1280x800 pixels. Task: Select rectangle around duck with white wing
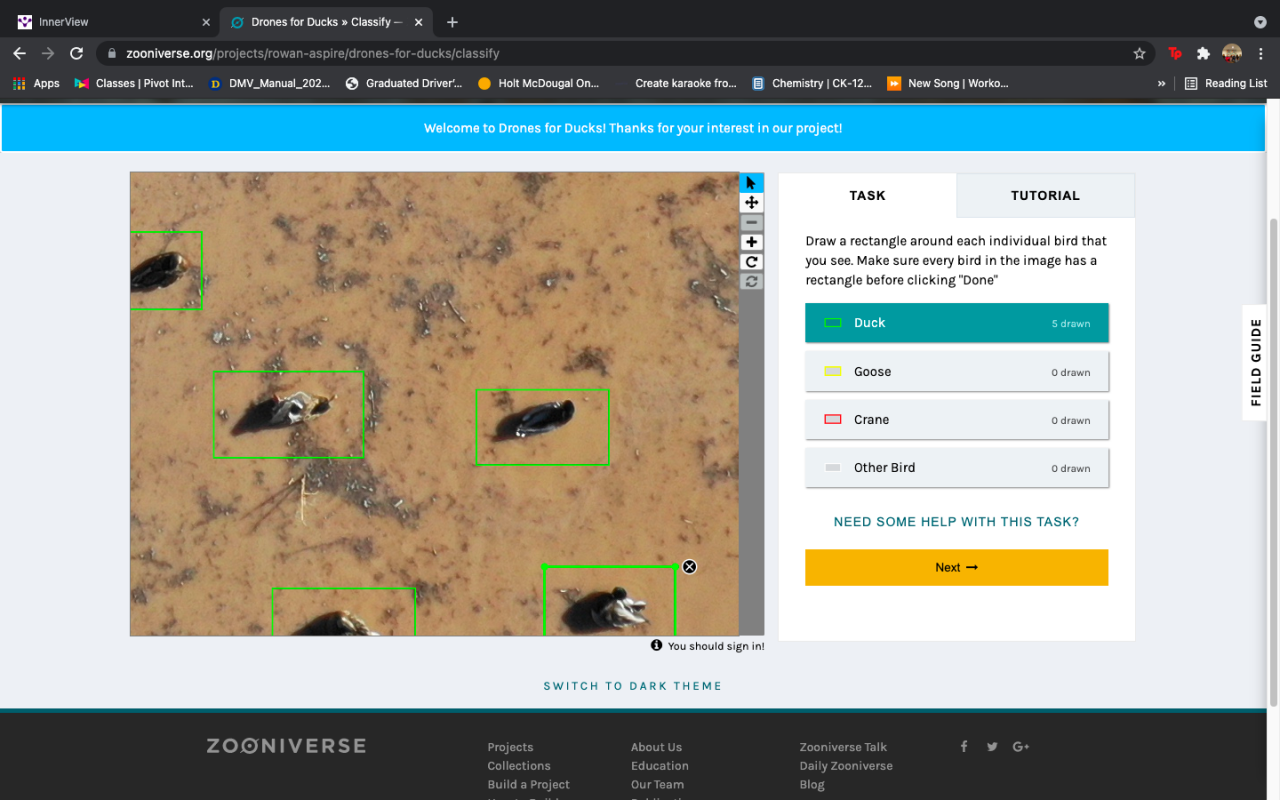tap(288, 415)
